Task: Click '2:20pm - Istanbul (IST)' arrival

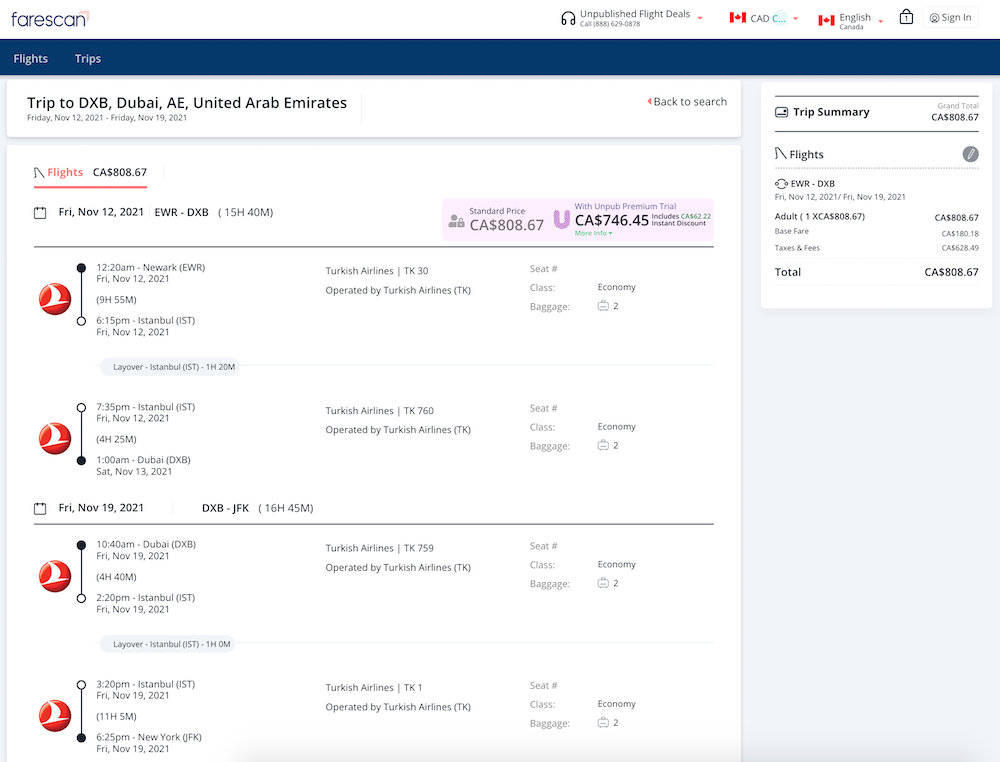Action: pos(145,598)
